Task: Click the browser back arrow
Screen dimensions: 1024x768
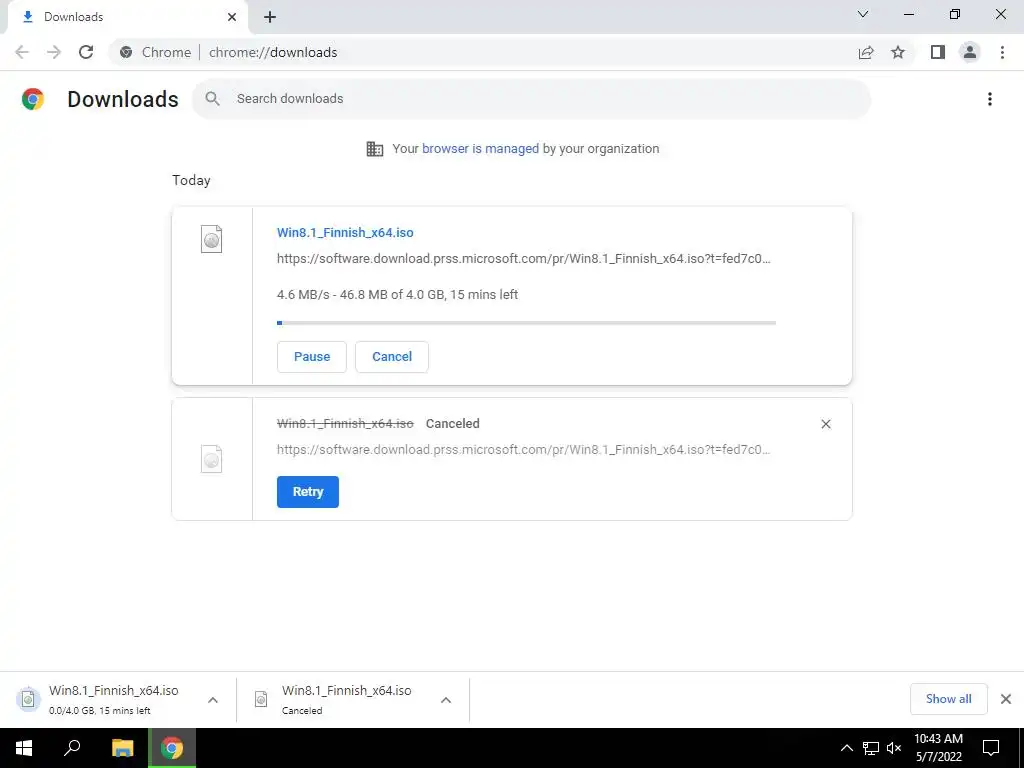Action: click(x=22, y=52)
